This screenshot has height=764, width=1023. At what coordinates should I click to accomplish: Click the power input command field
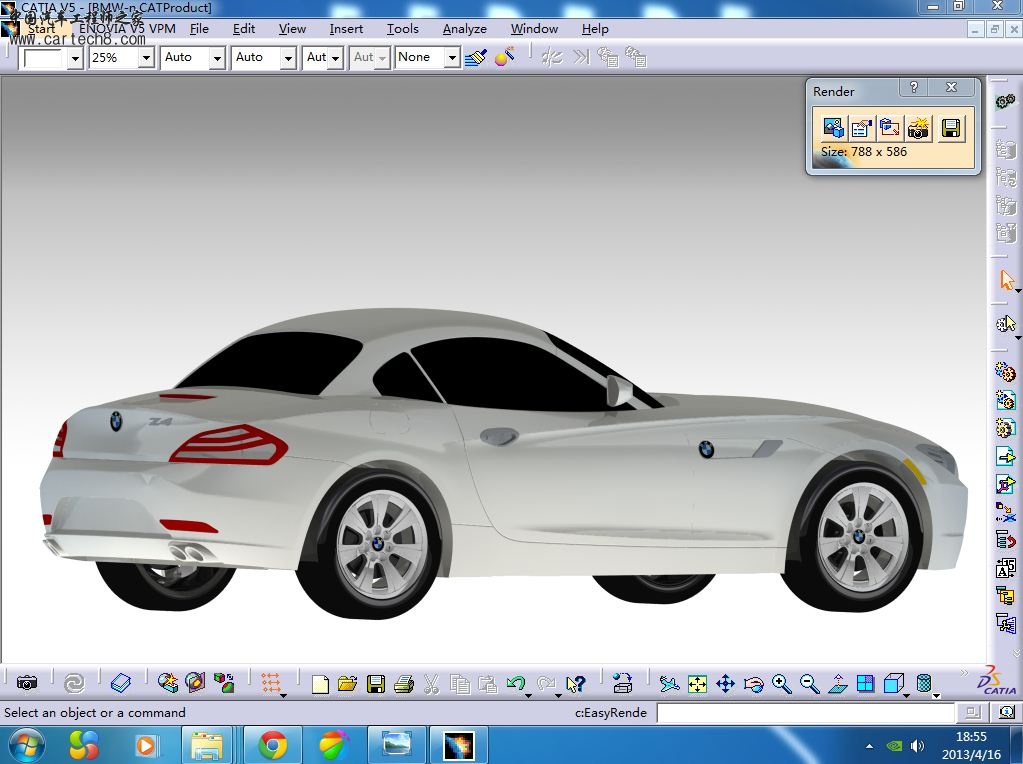tap(806, 712)
